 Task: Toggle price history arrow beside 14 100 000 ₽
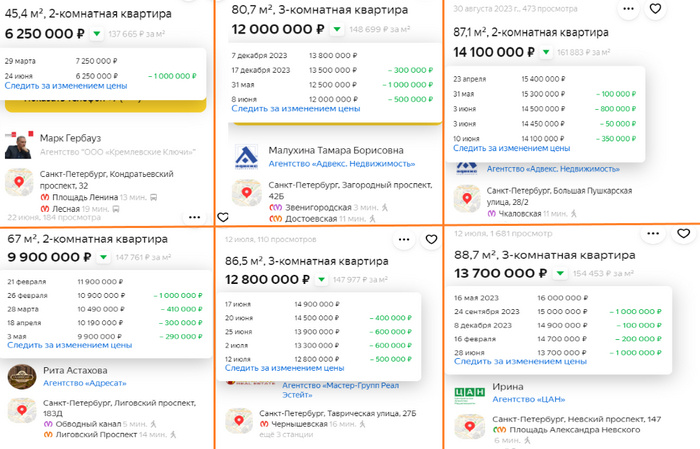[546, 52]
